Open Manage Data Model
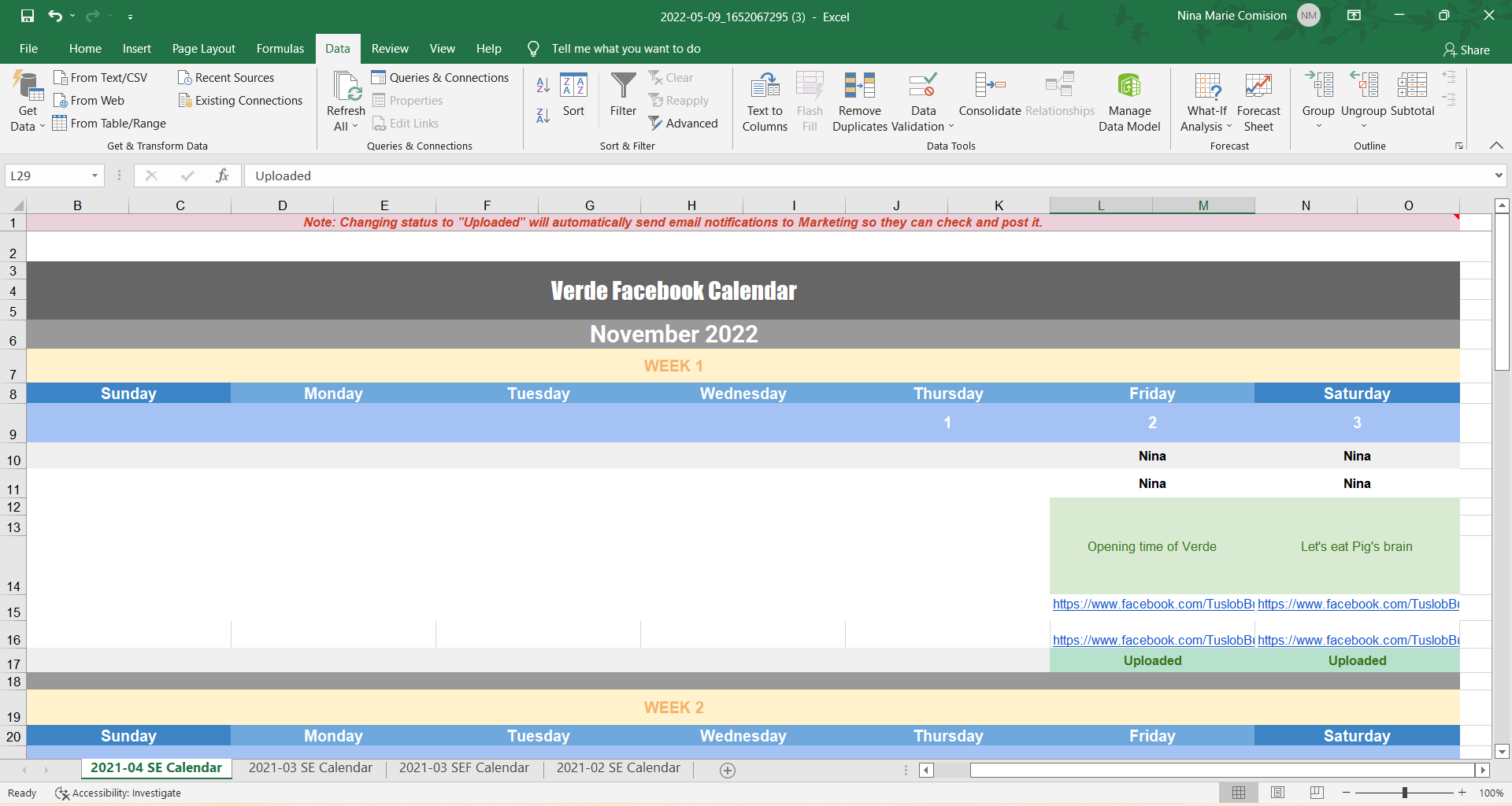 (1129, 102)
